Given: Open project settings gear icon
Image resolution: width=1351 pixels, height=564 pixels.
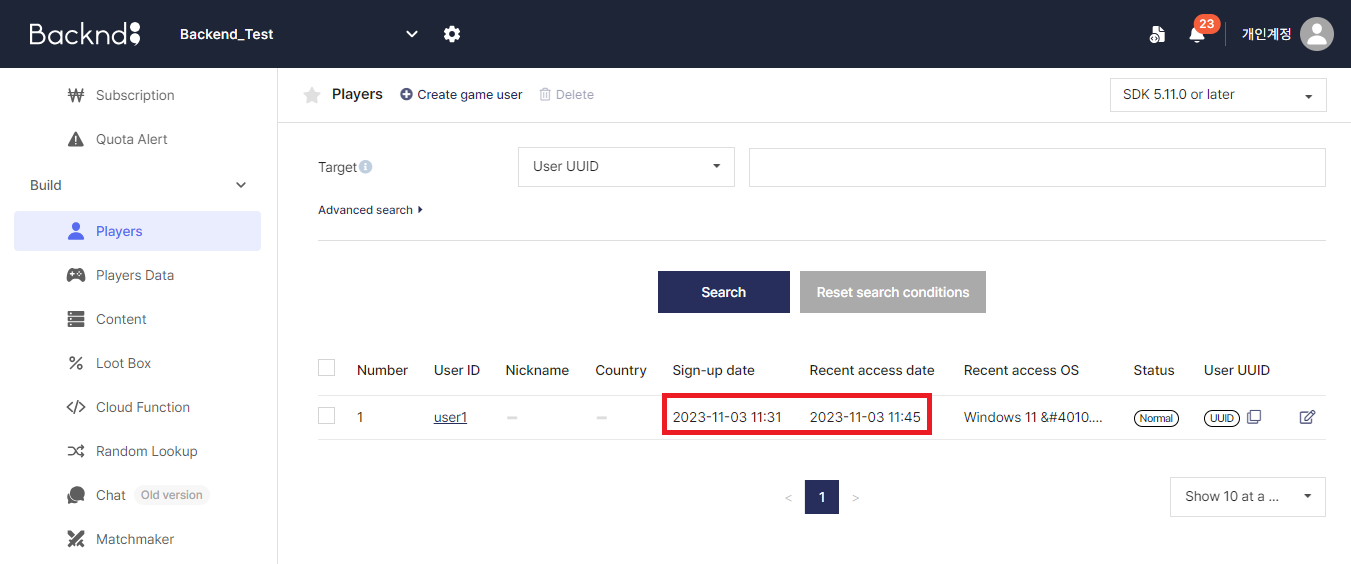Looking at the screenshot, I should coord(452,34).
